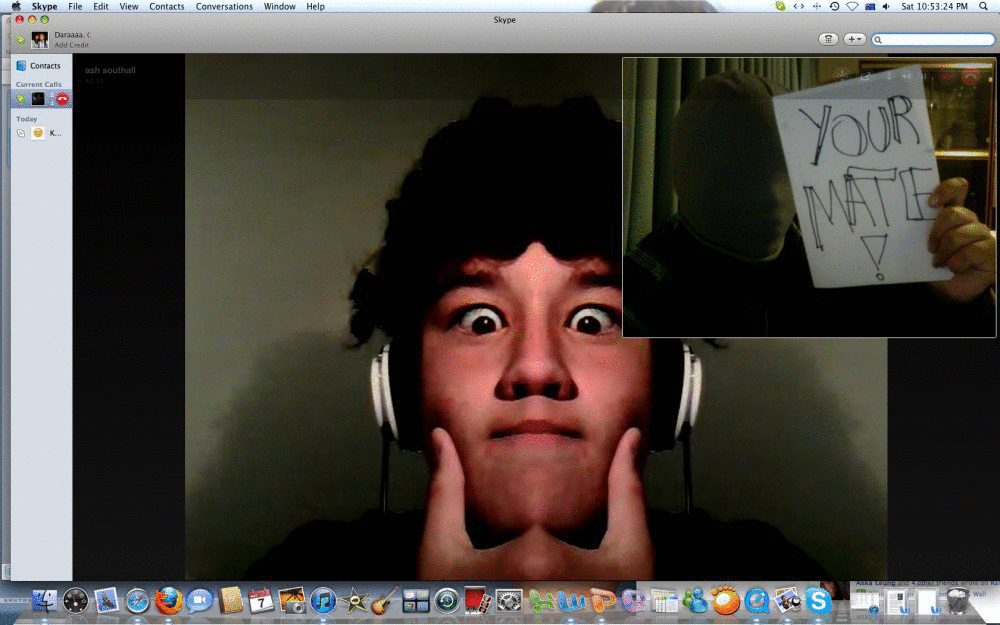
Task: Toggle the call volume in video overlay
Action: (907, 76)
